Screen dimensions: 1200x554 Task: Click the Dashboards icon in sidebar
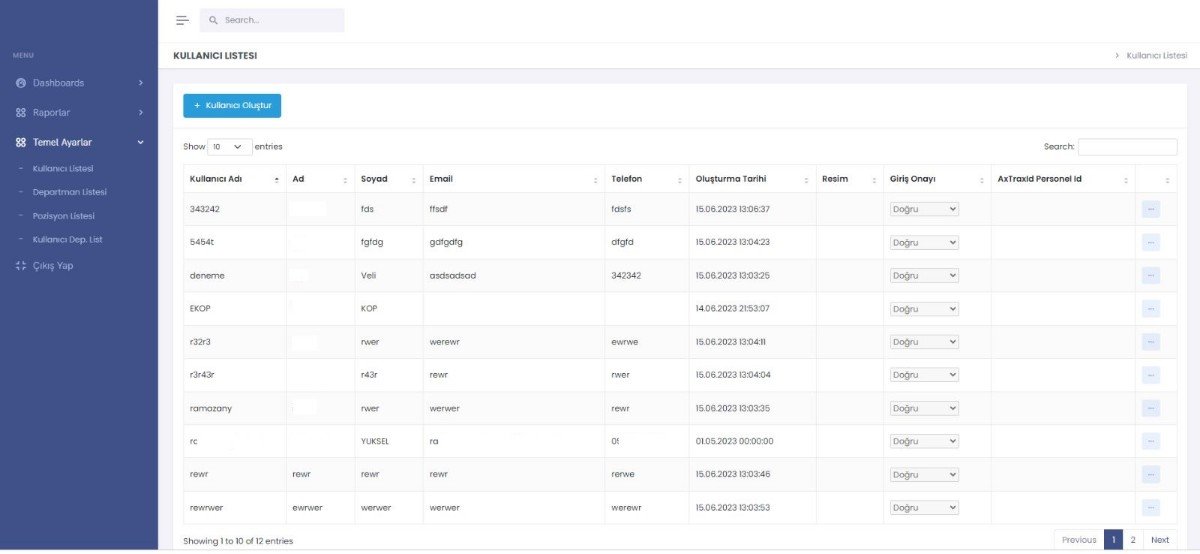coord(21,83)
